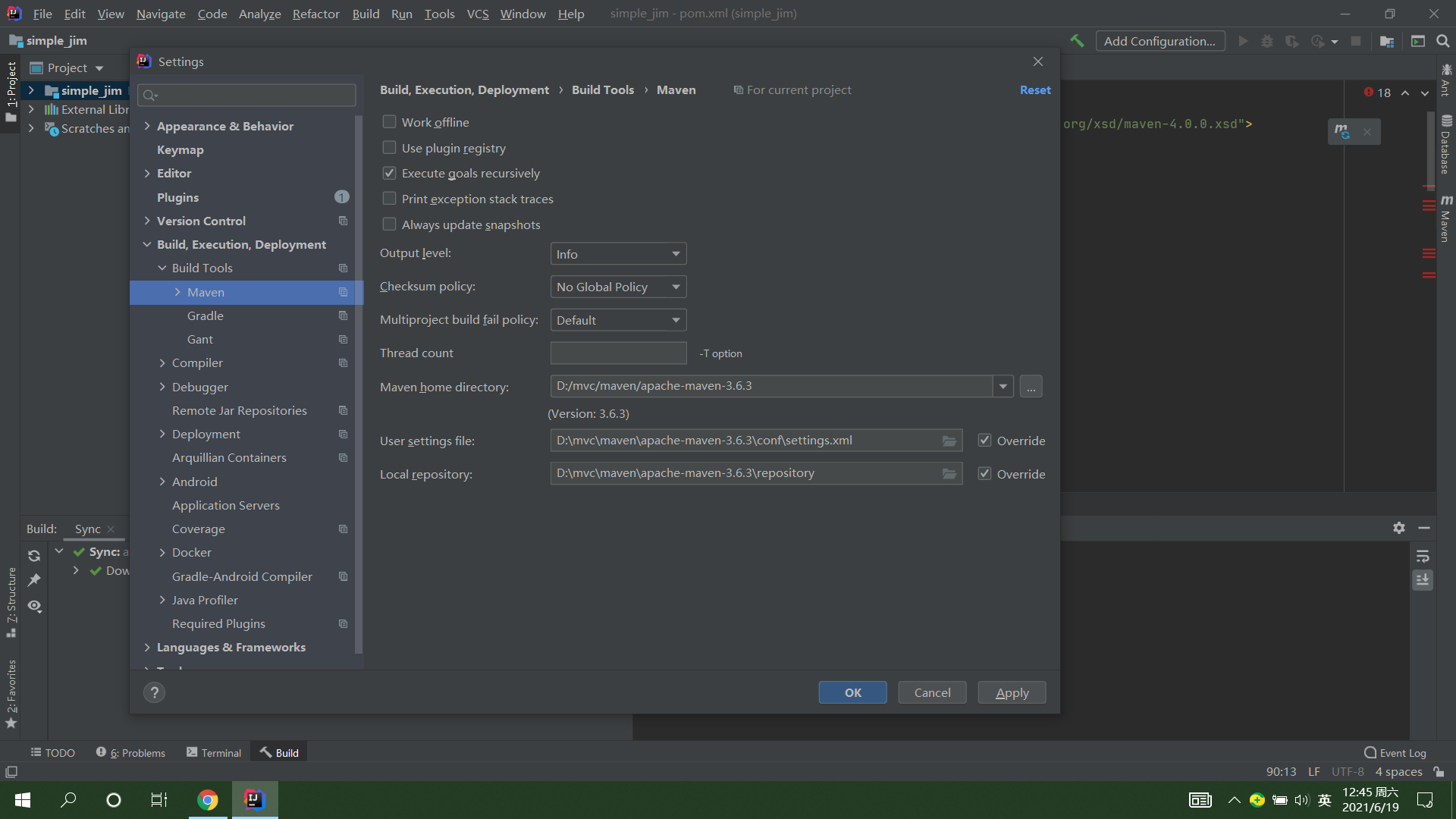Click the Search Everywhere magnifier icon
This screenshot has height=819, width=1456.
click(x=1443, y=41)
